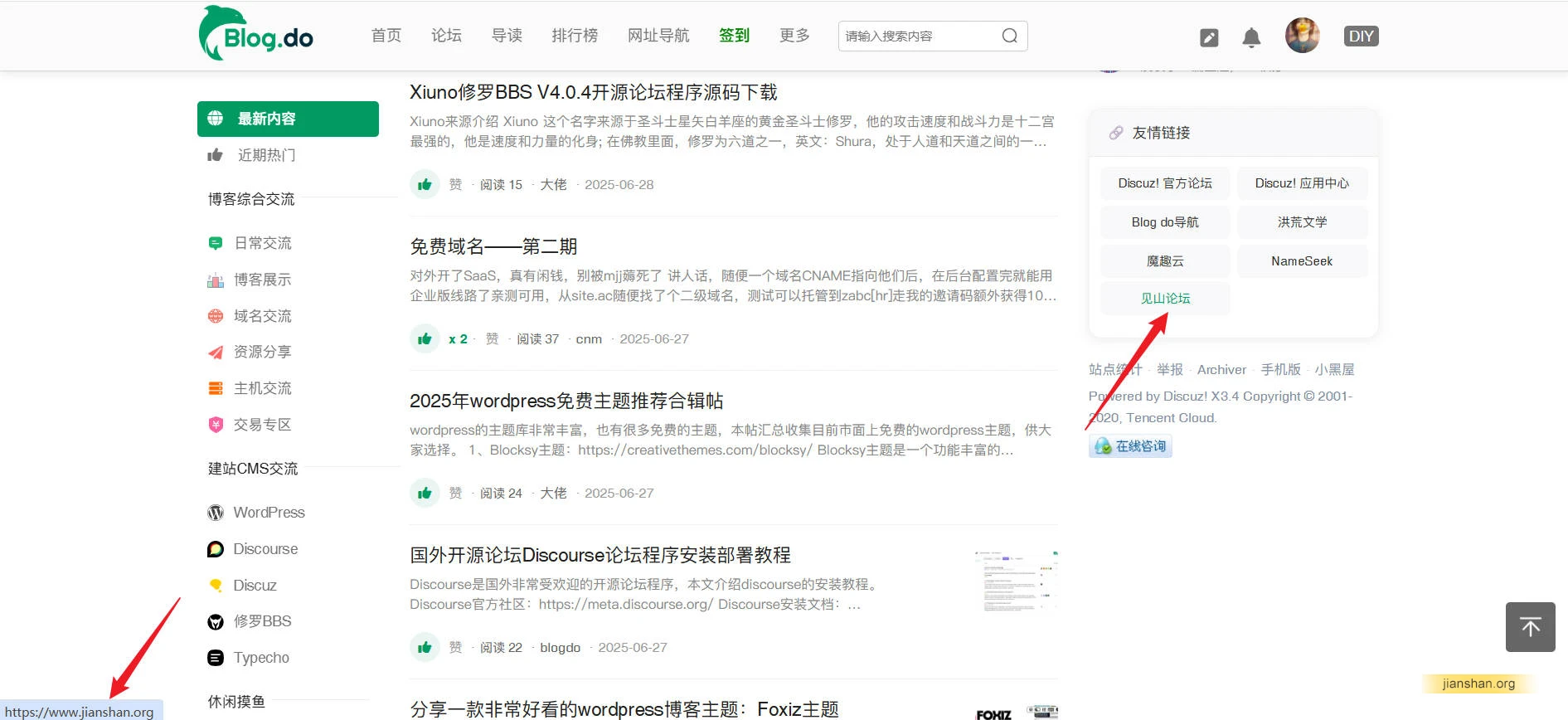This screenshot has height=720, width=1568.
Task: Click the 赞 label on 免费域名 post
Action: pyautogui.click(x=493, y=338)
